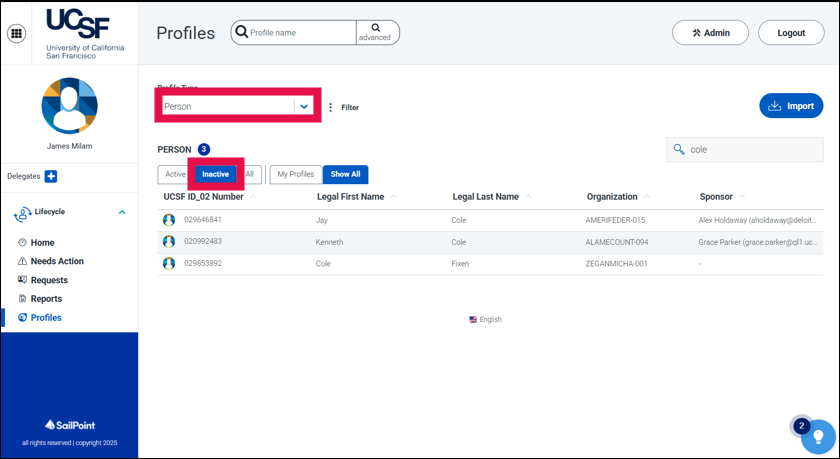Open advanced search

(x=375, y=33)
